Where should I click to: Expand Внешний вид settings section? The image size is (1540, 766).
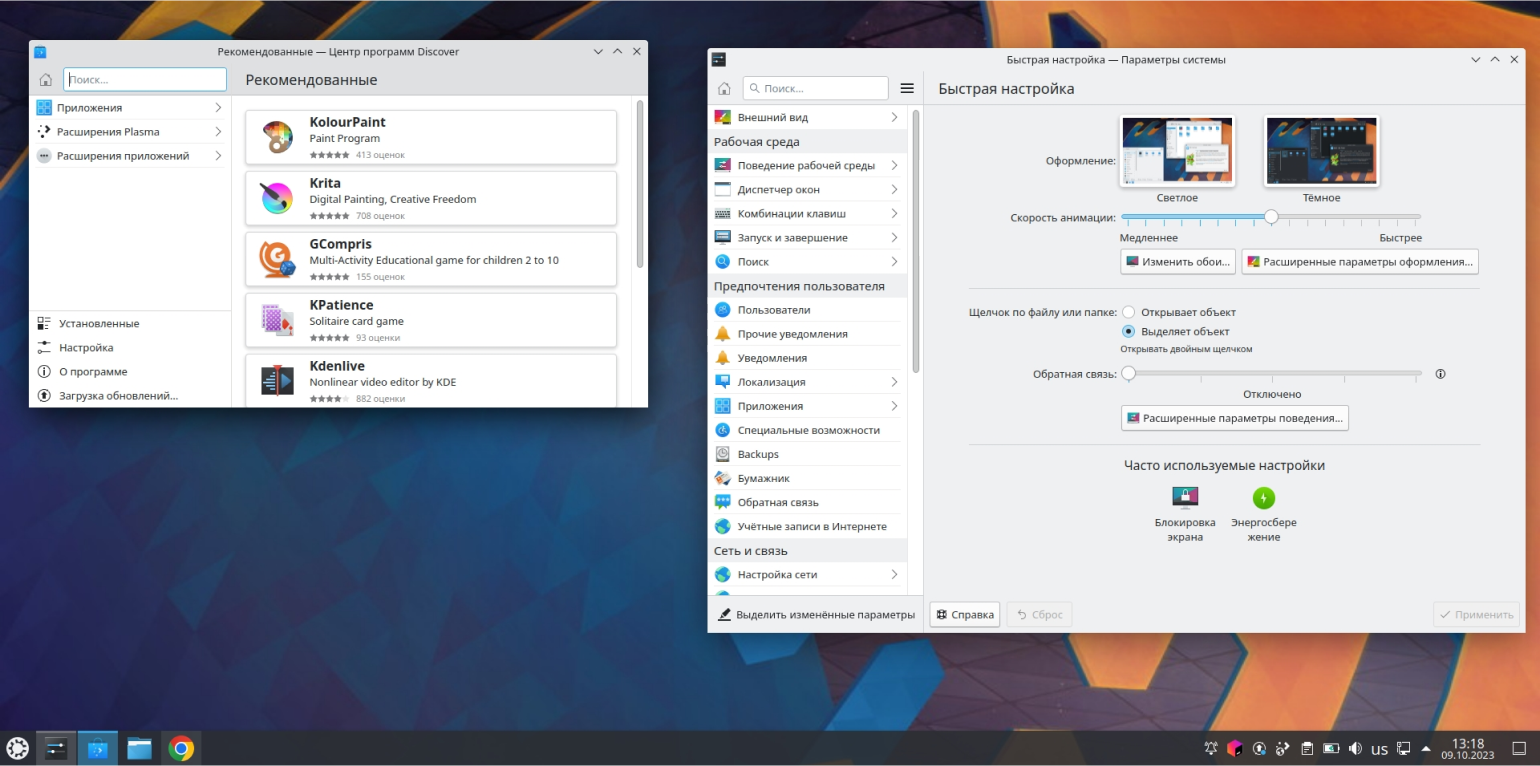click(806, 117)
